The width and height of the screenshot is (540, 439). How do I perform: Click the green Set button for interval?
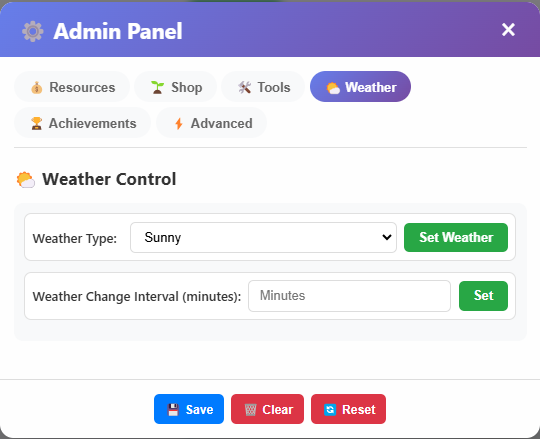click(484, 296)
